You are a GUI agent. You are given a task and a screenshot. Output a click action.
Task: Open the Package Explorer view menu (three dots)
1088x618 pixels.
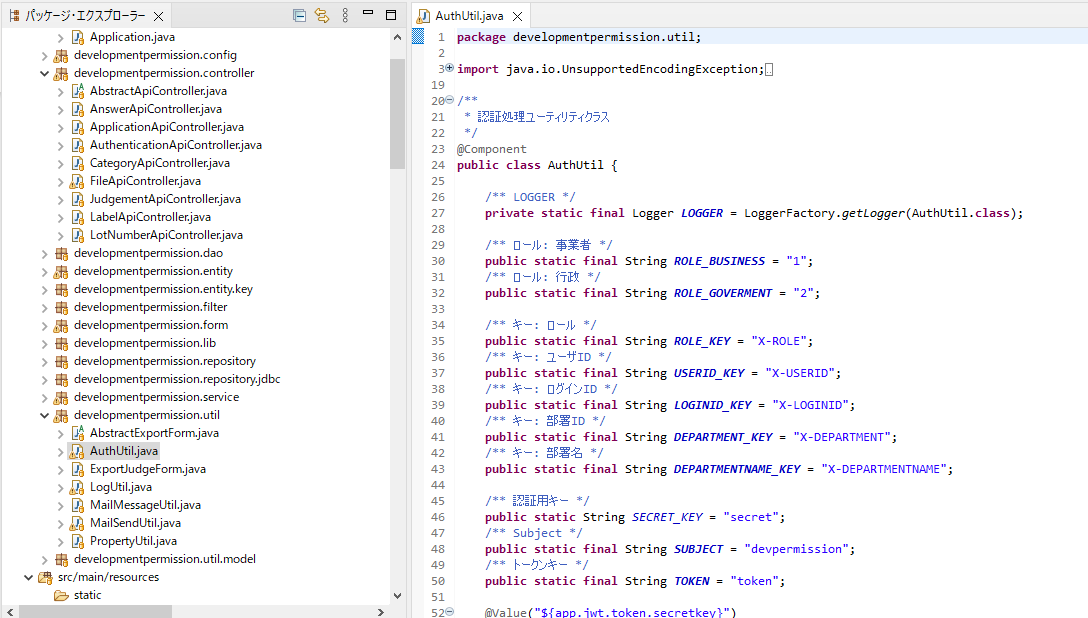[346, 15]
